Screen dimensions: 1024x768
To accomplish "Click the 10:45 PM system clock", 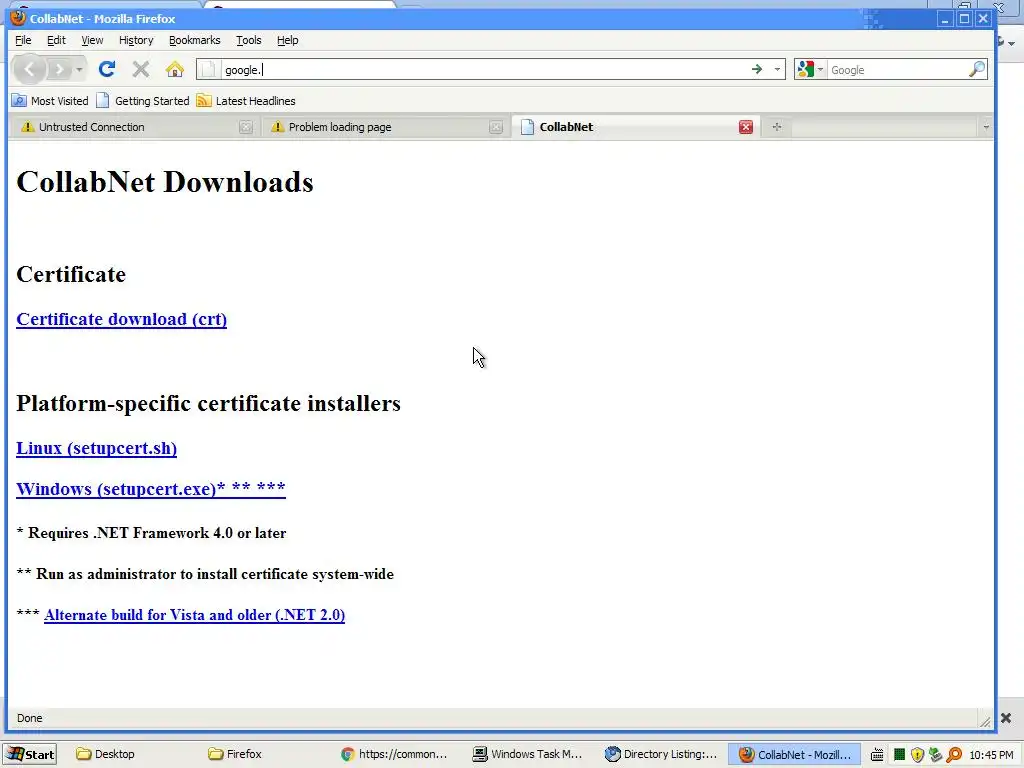I will point(991,755).
